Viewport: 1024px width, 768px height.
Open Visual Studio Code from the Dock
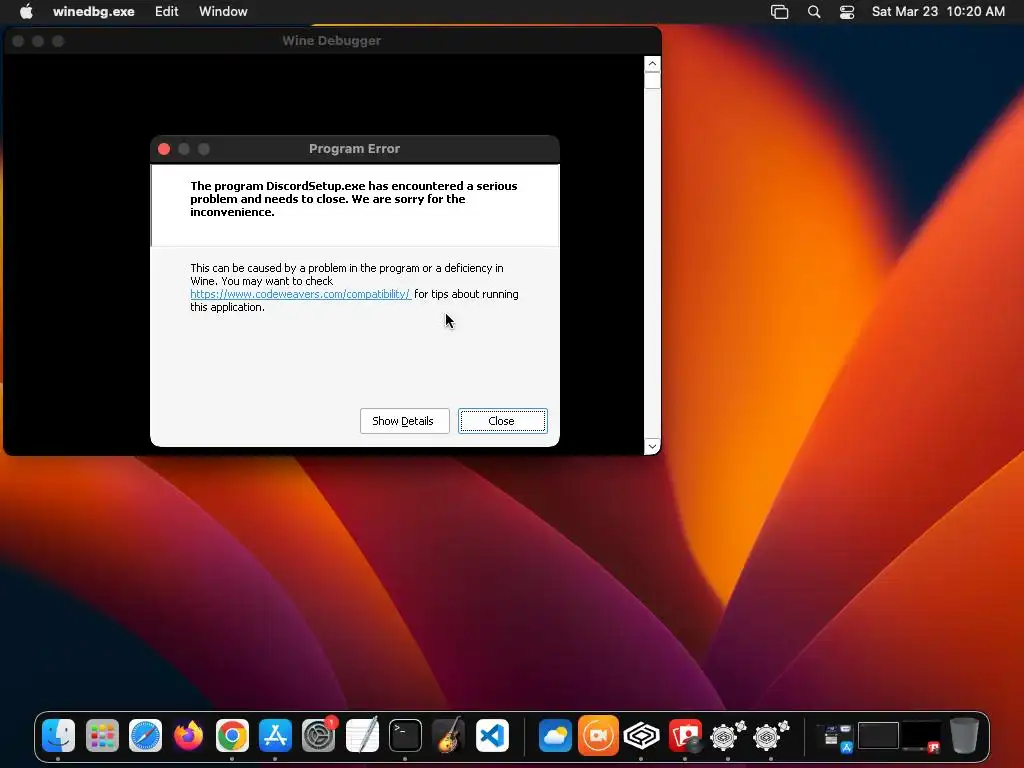click(492, 736)
